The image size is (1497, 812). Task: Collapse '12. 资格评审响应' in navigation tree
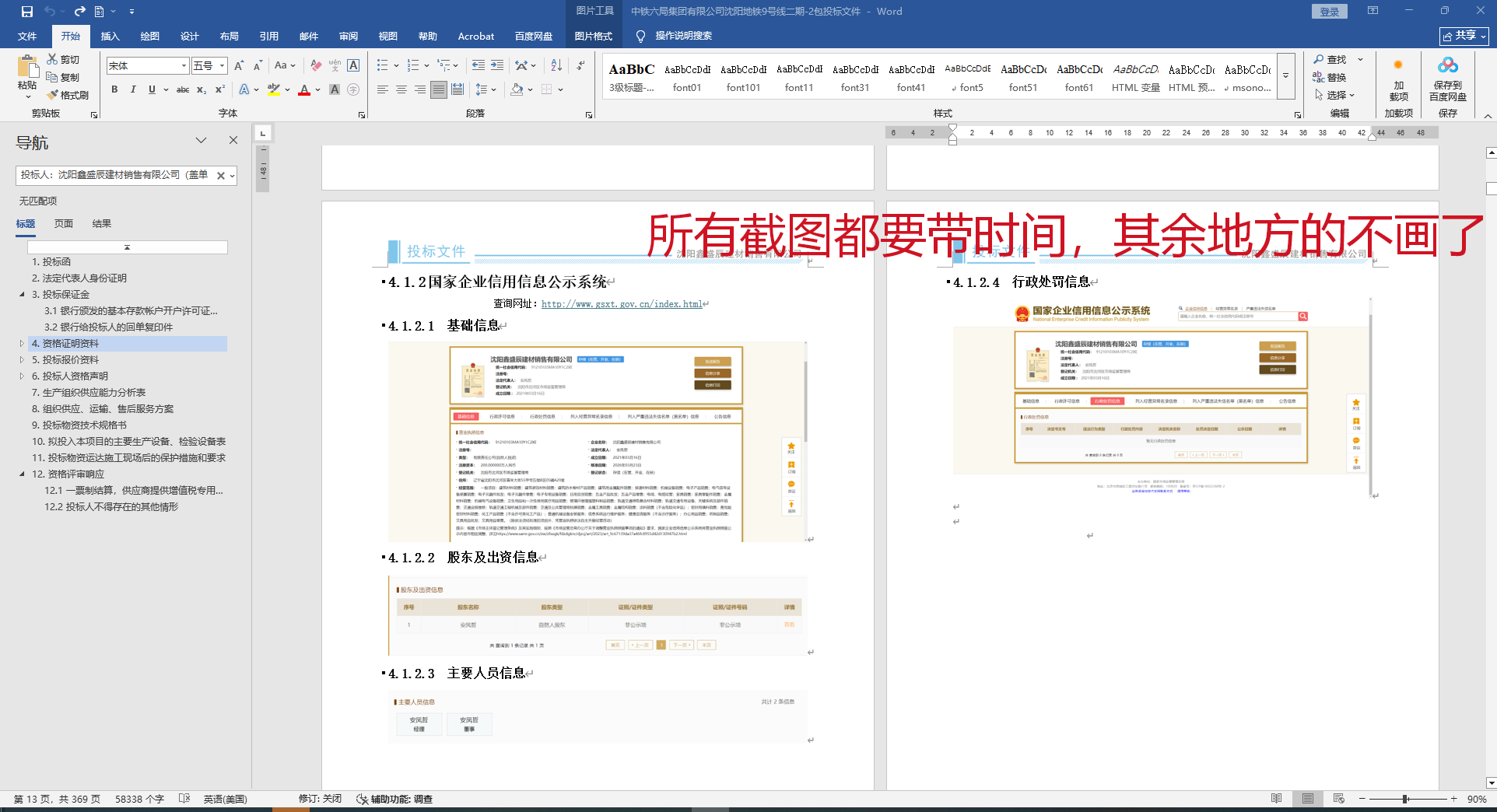click(x=22, y=474)
